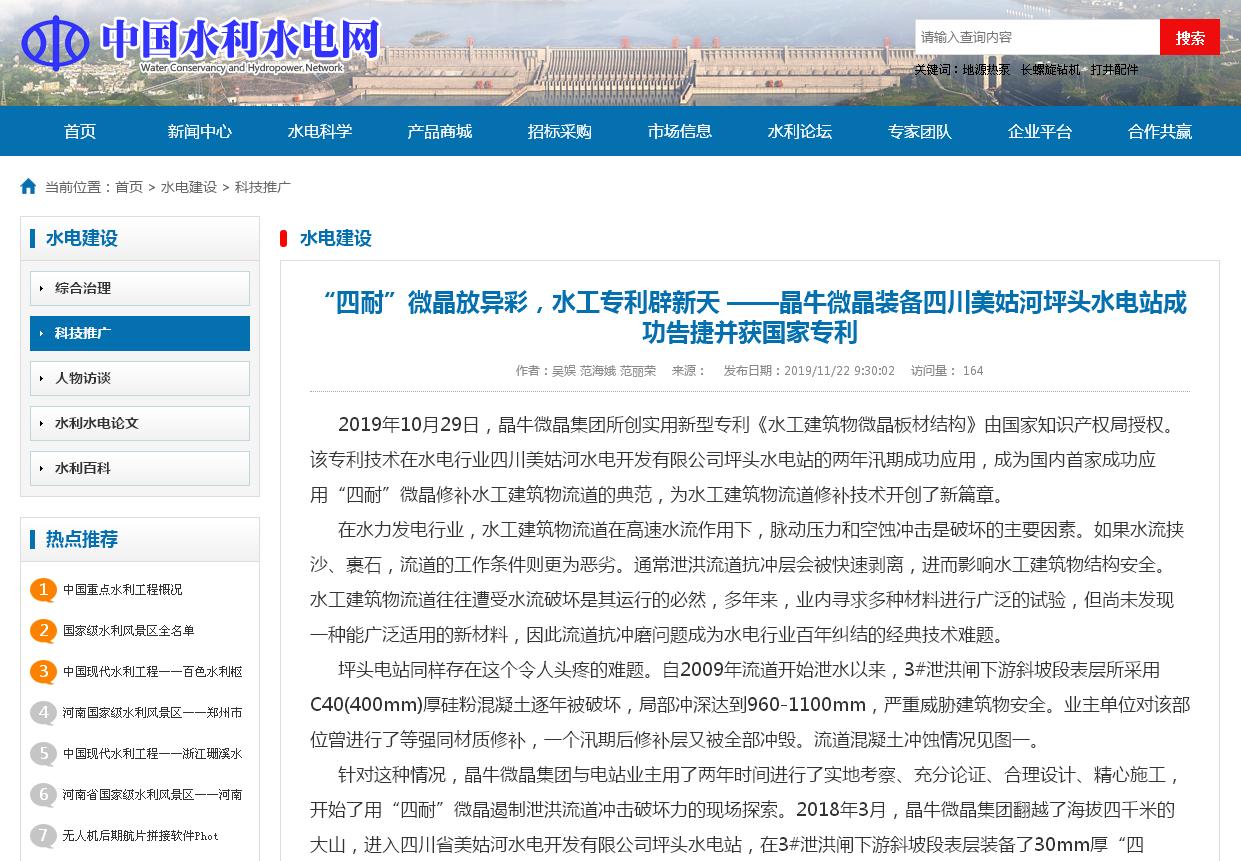The height and width of the screenshot is (861, 1241).
Task: Click gray number 5 ranking badge
Action: click(43, 754)
